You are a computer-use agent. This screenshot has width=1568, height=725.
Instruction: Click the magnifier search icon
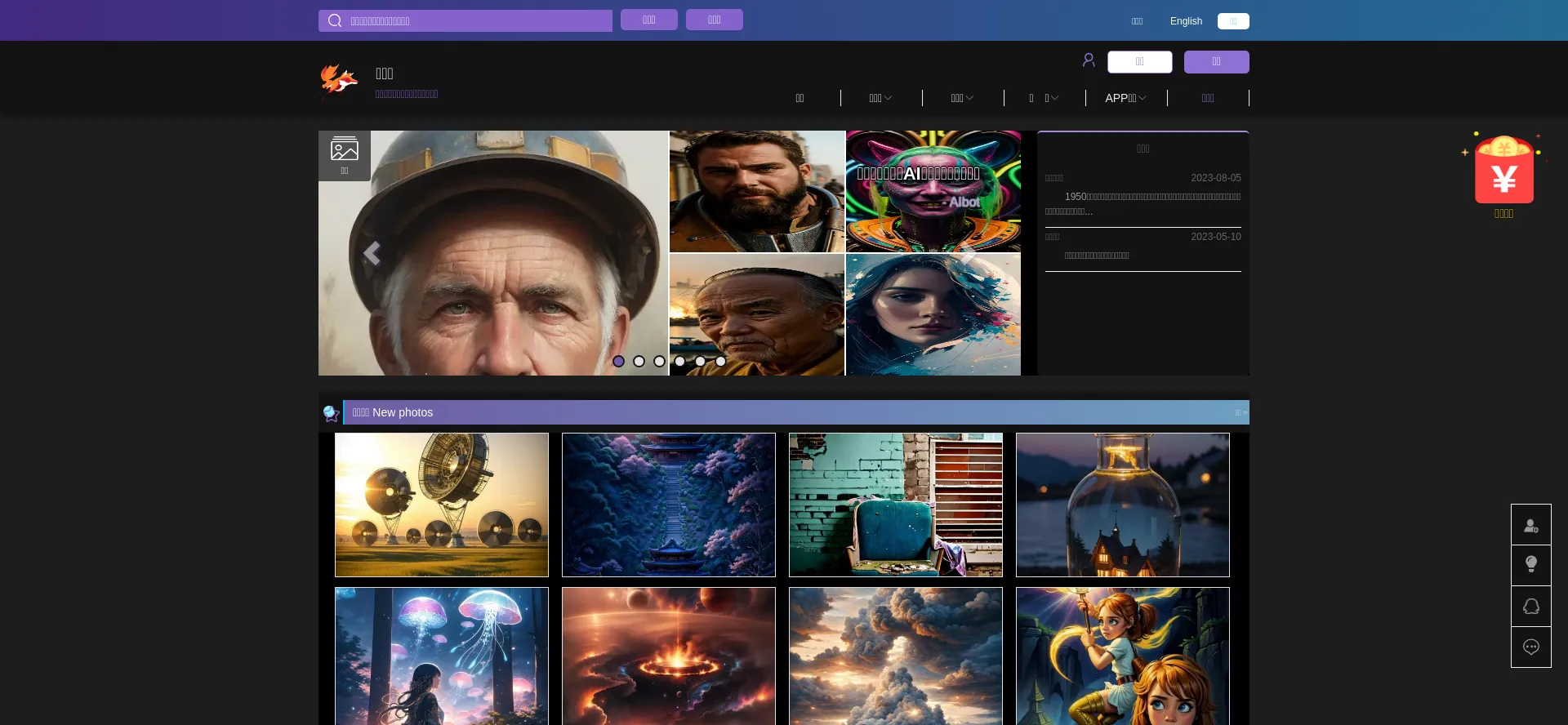[334, 20]
